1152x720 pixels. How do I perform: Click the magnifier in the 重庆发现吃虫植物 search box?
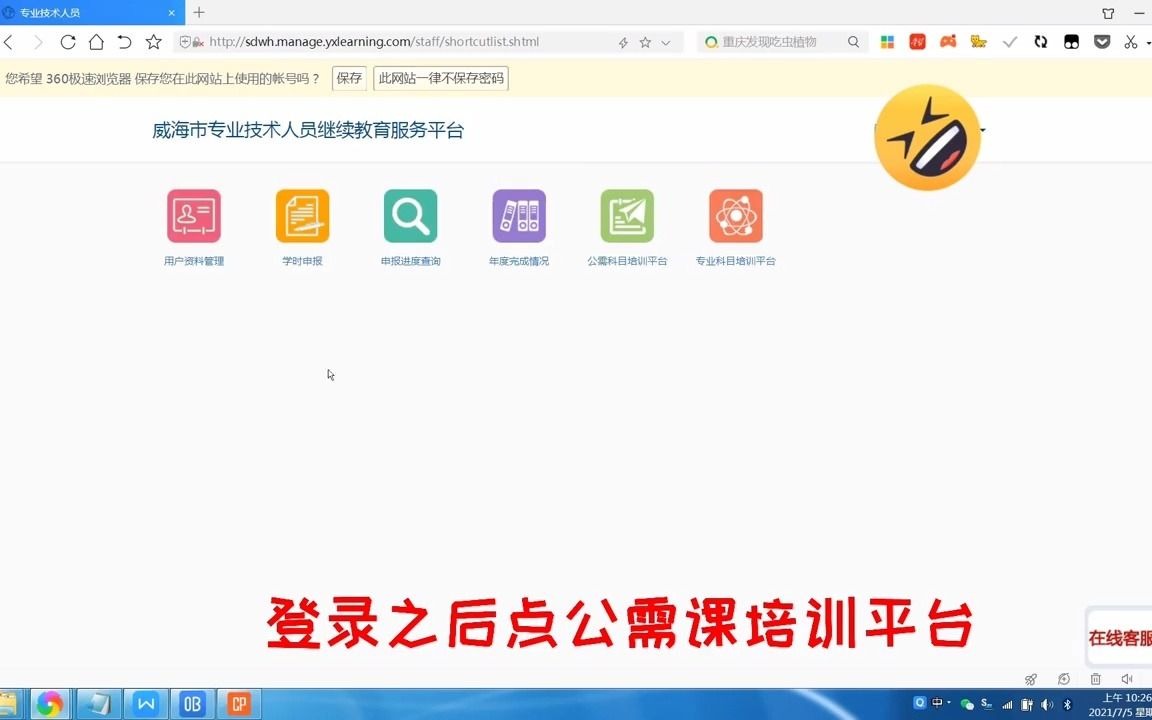(x=852, y=42)
